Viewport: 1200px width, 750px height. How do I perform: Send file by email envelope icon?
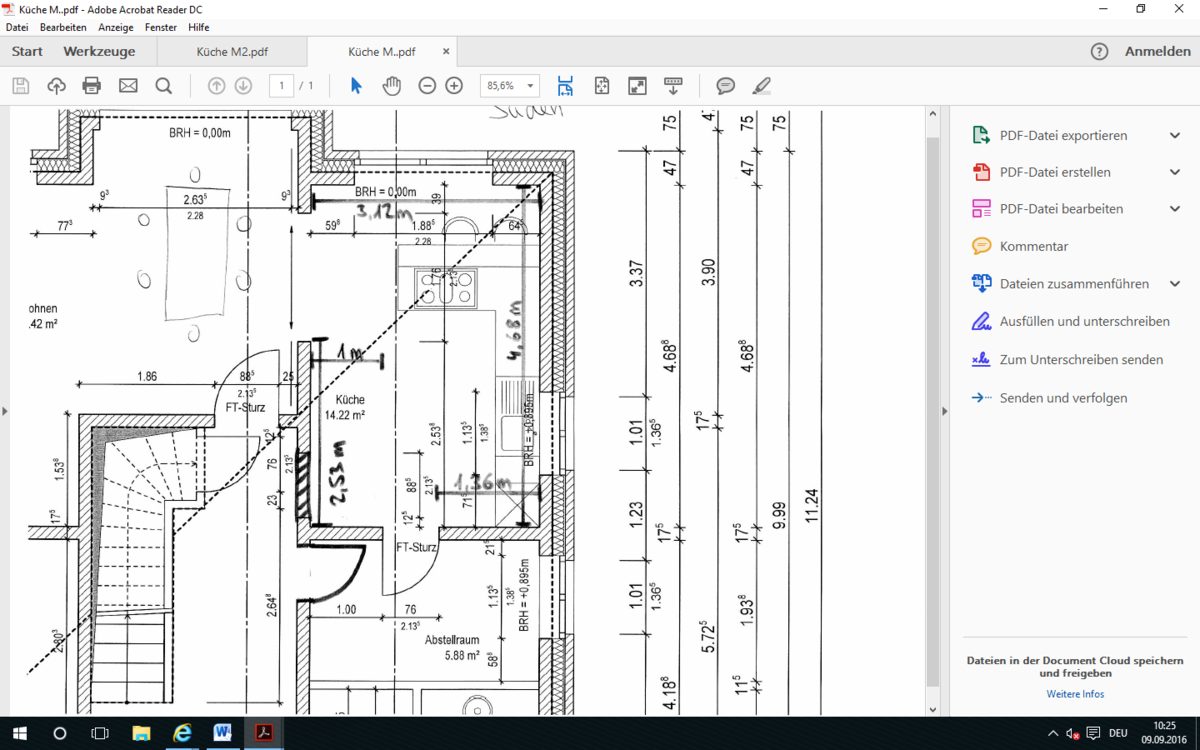point(128,86)
